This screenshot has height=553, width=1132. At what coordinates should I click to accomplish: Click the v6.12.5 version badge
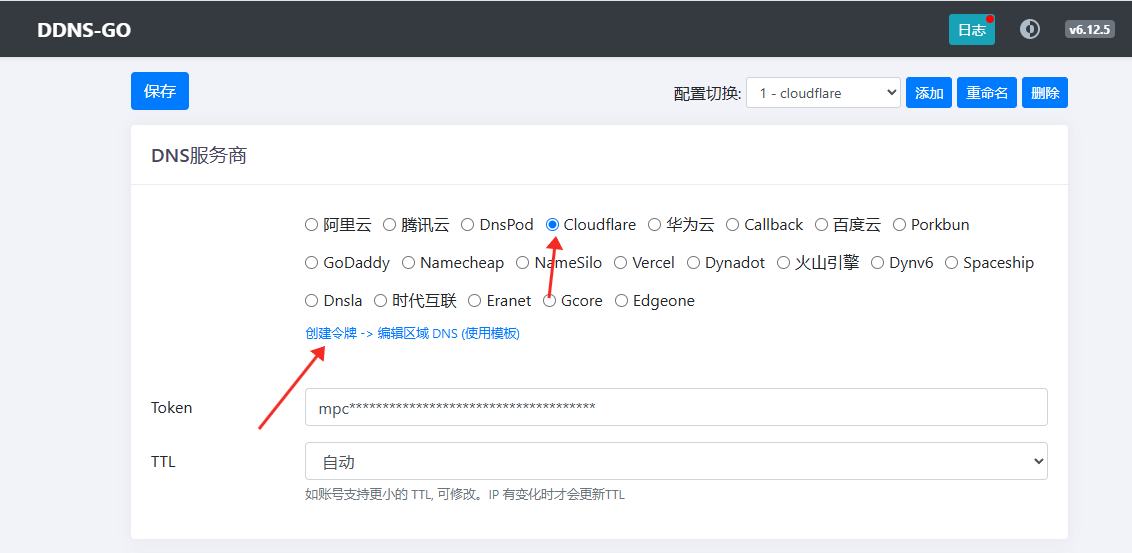1089,29
